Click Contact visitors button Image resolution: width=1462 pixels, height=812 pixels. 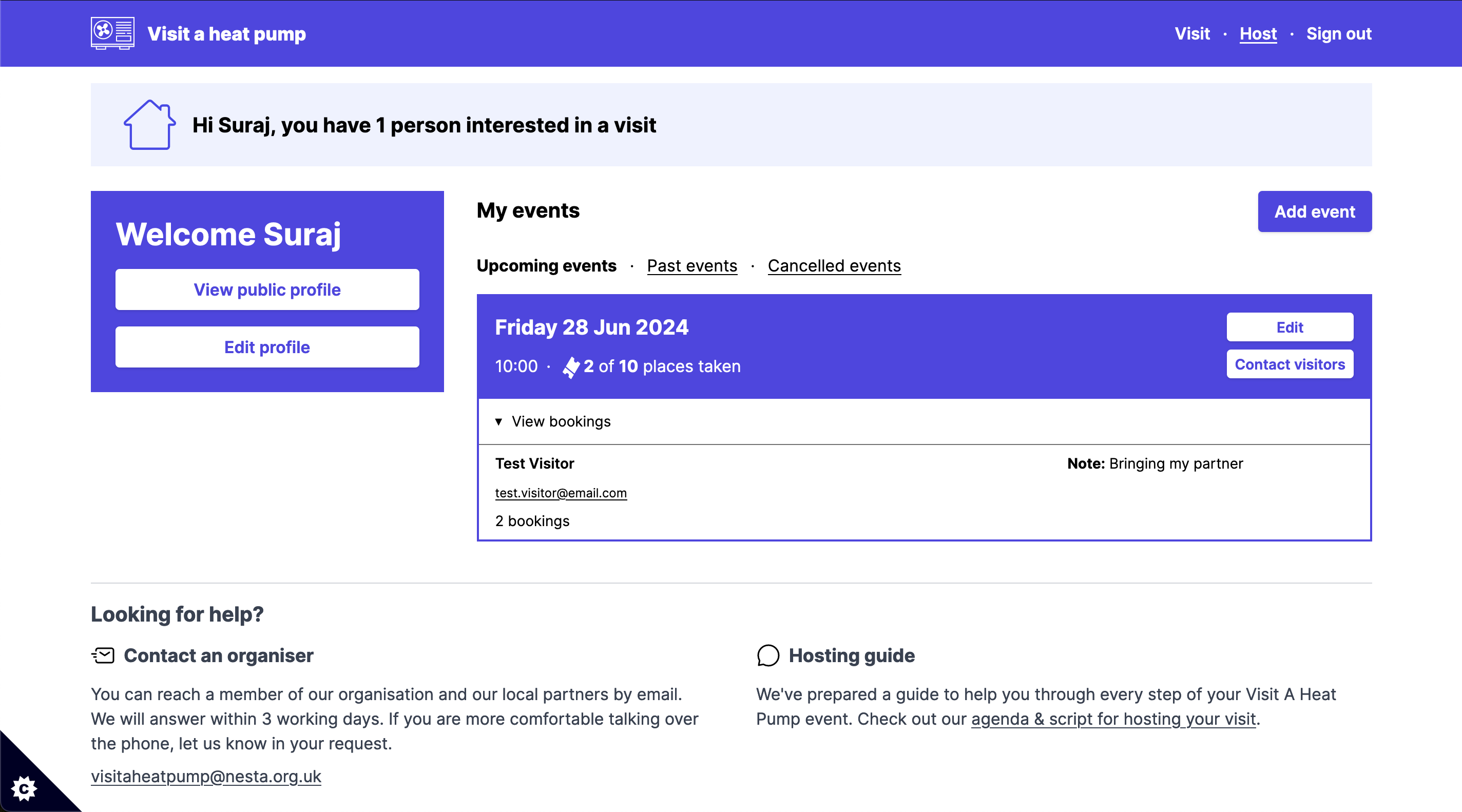(1290, 364)
